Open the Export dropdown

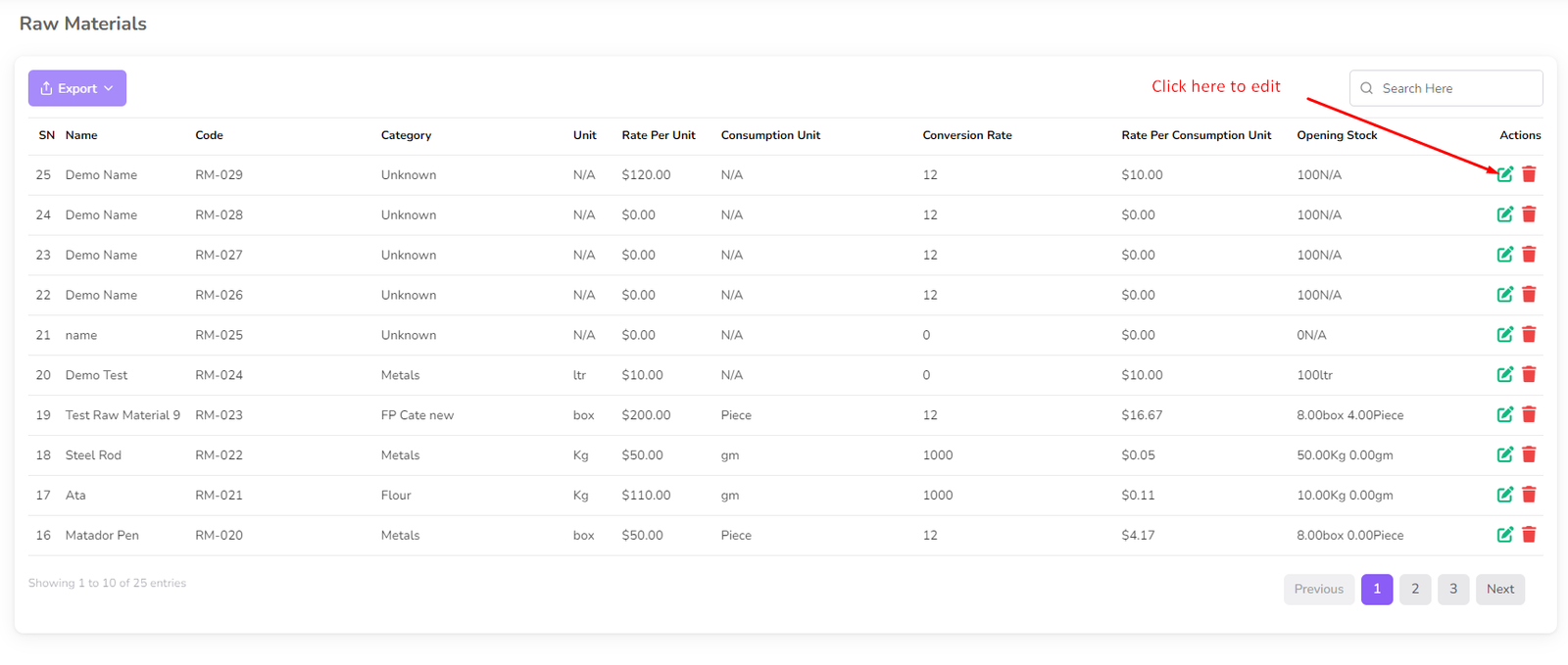76,88
